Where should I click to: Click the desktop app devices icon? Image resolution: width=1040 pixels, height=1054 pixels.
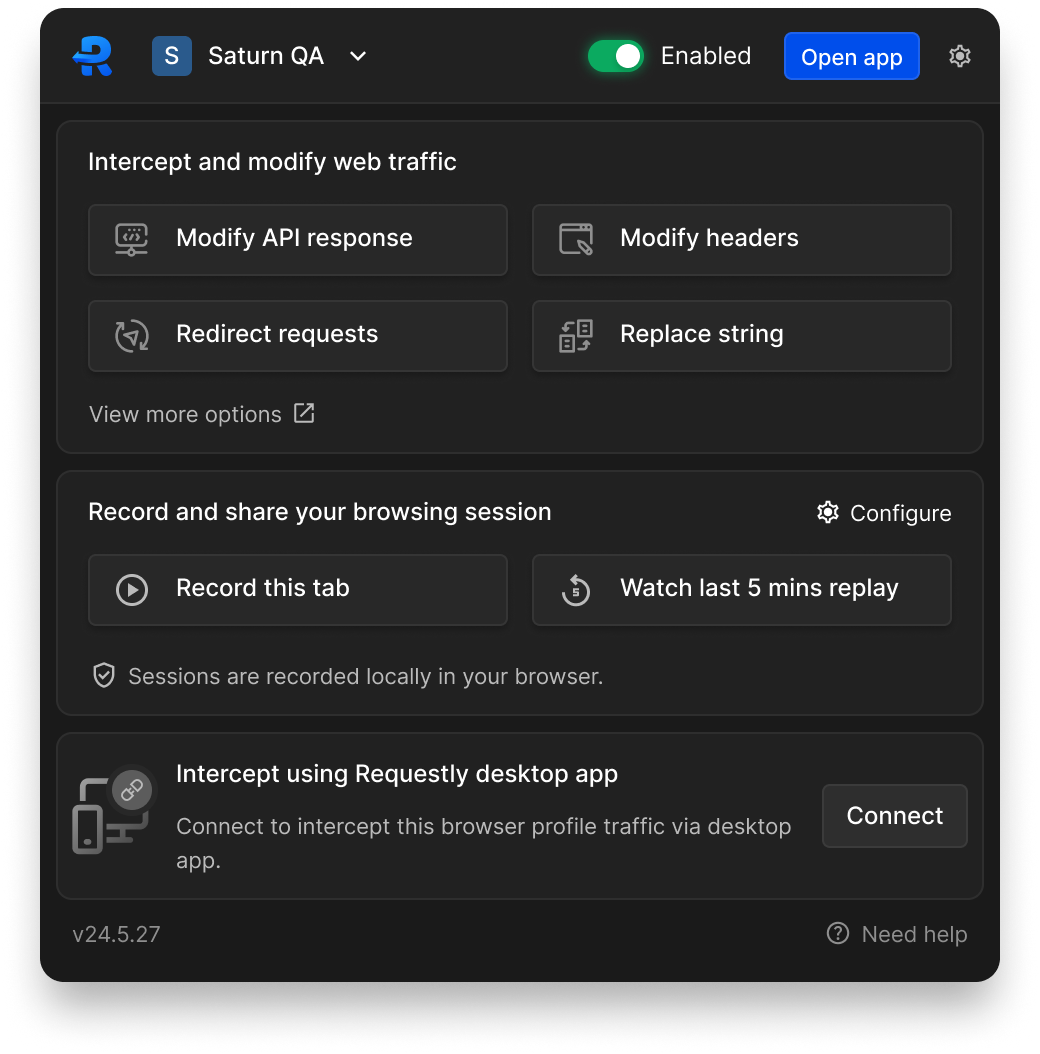tap(112, 811)
